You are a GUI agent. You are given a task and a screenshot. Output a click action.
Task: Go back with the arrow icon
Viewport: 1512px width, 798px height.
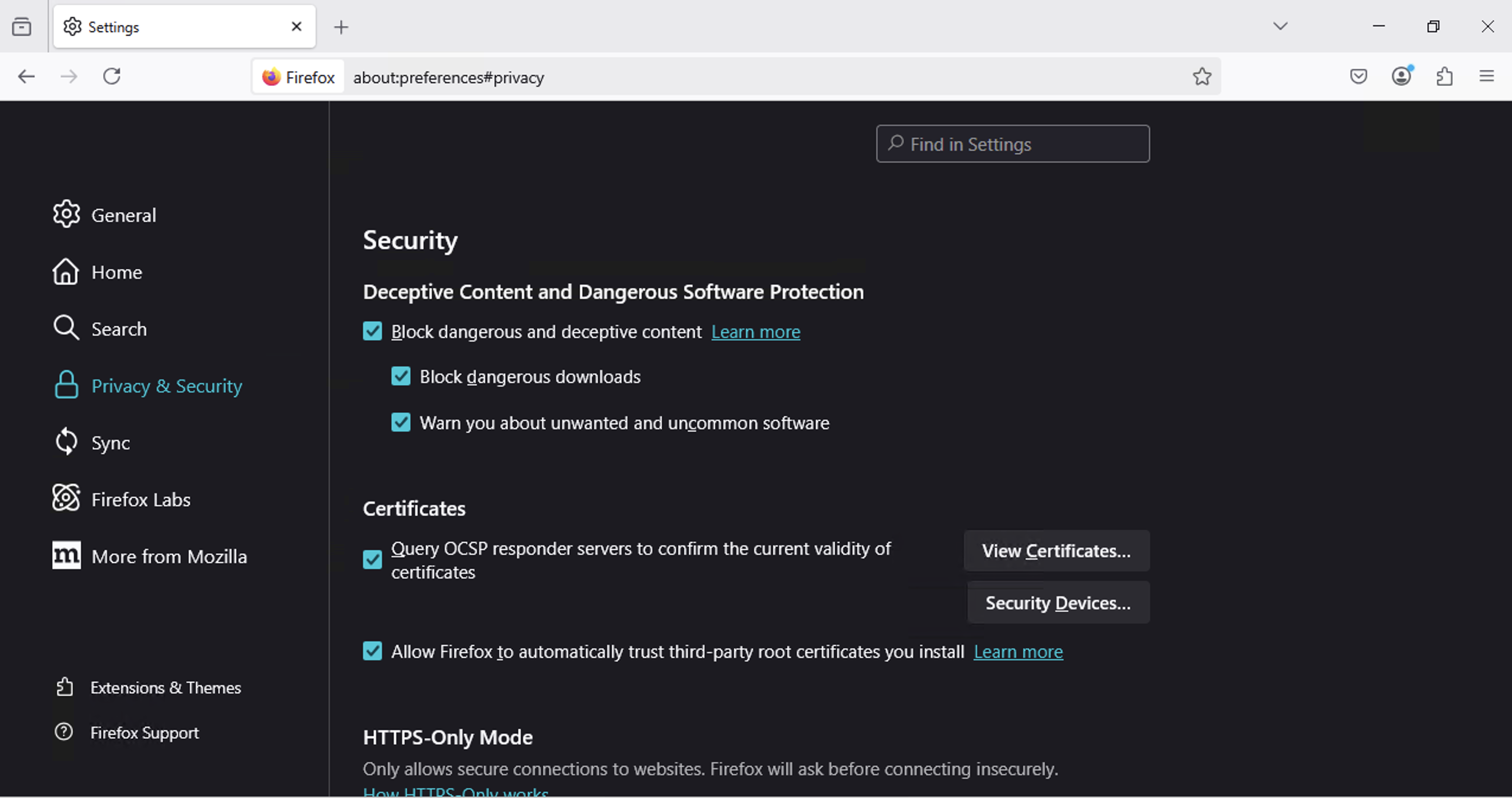(x=26, y=76)
